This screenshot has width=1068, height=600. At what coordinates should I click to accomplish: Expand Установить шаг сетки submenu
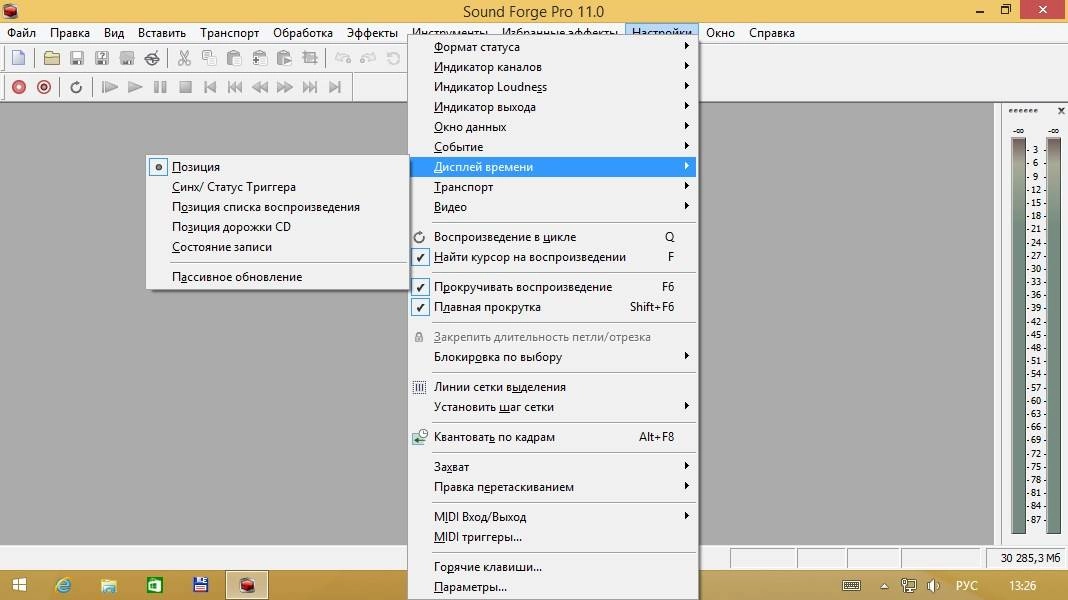pyautogui.click(x=553, y=407)
